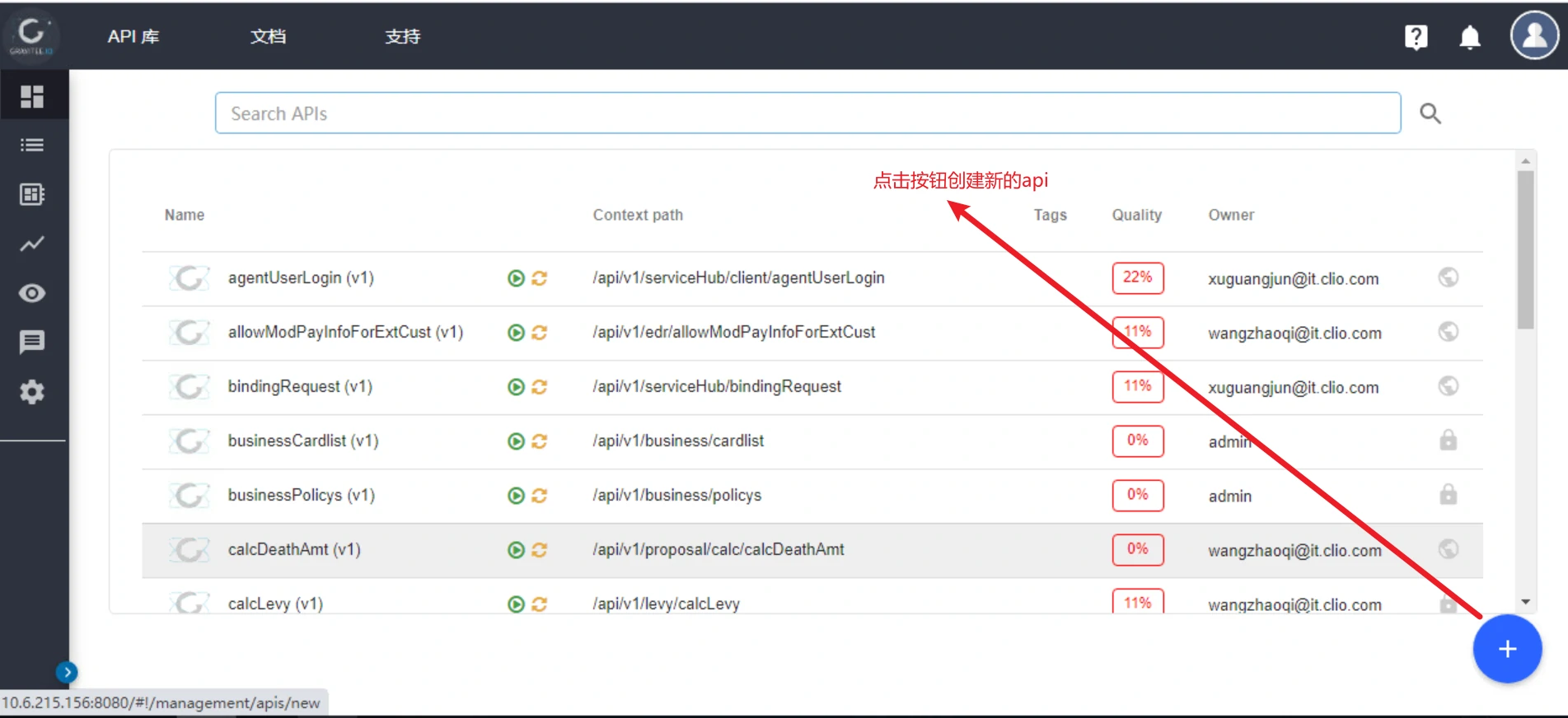Open calcDeathAmt (v1) API

tap(294, 550)
